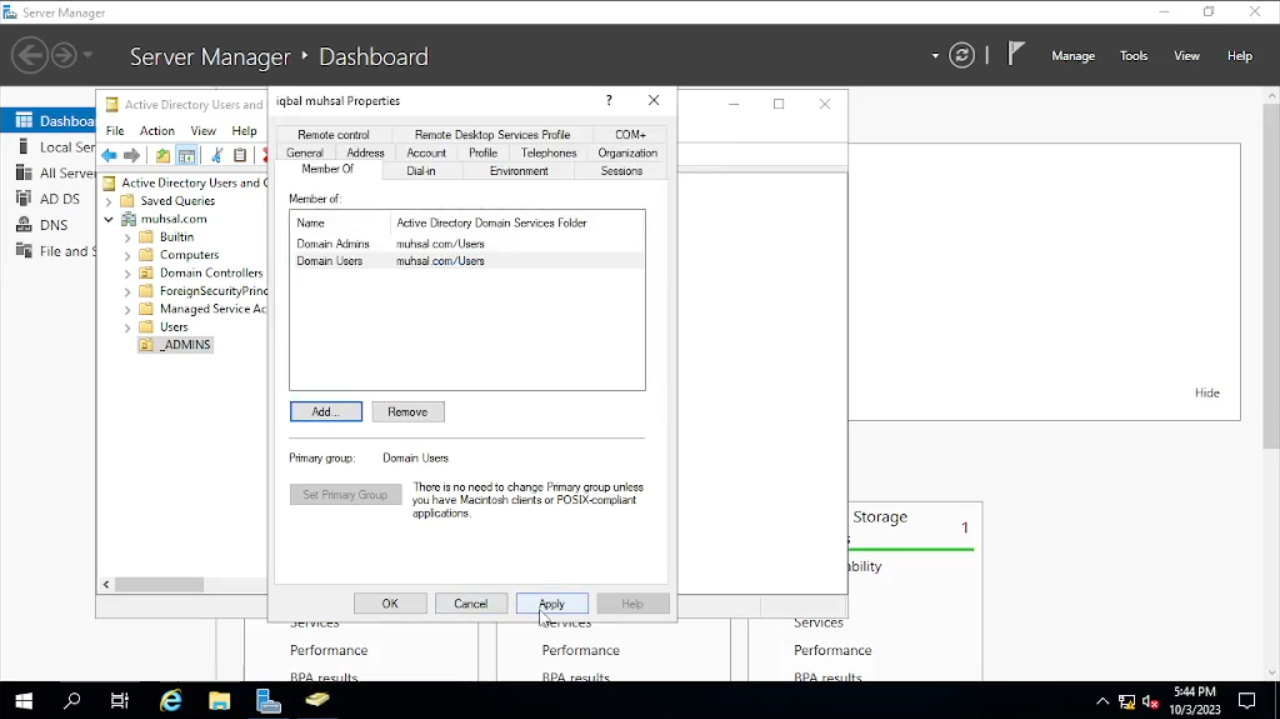
Task: Click the up one level folder icon
Action: pyautogui.click(x=162, y=156)
